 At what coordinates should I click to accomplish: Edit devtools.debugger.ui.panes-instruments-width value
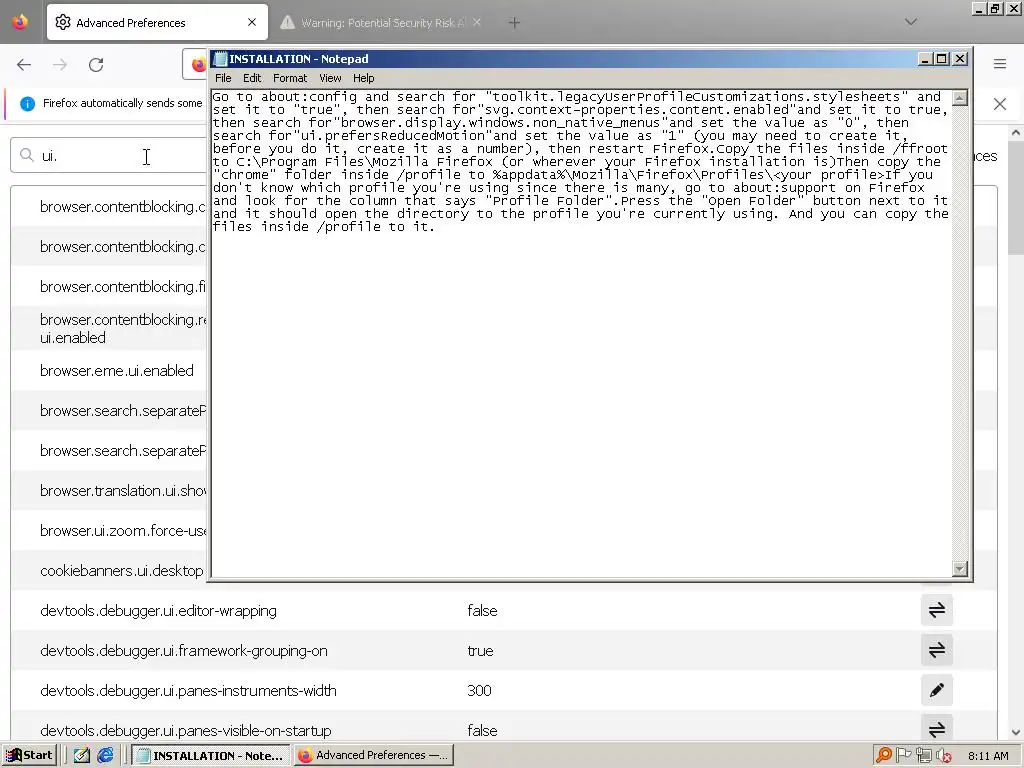(937, 690)
